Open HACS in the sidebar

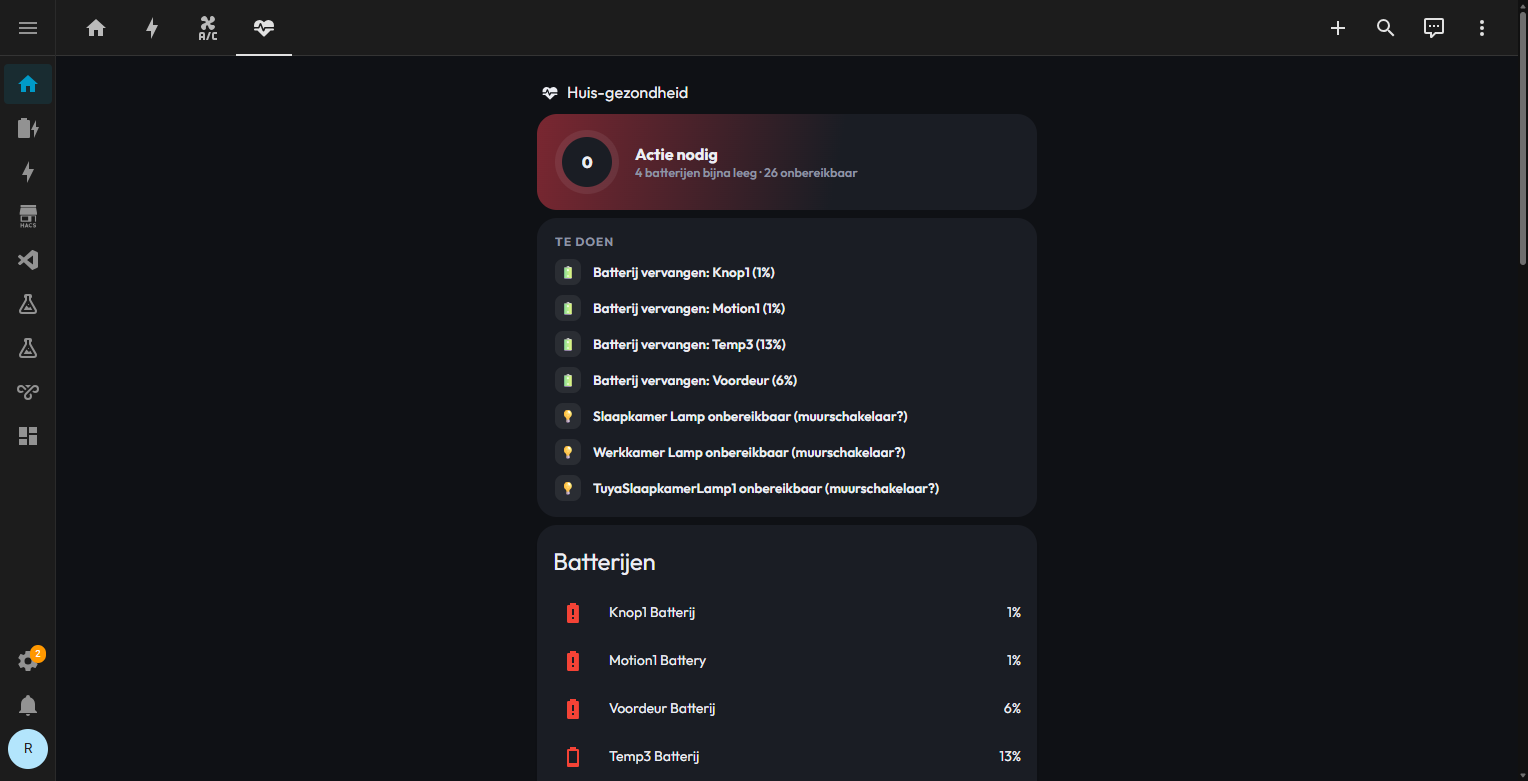(28, 216)
